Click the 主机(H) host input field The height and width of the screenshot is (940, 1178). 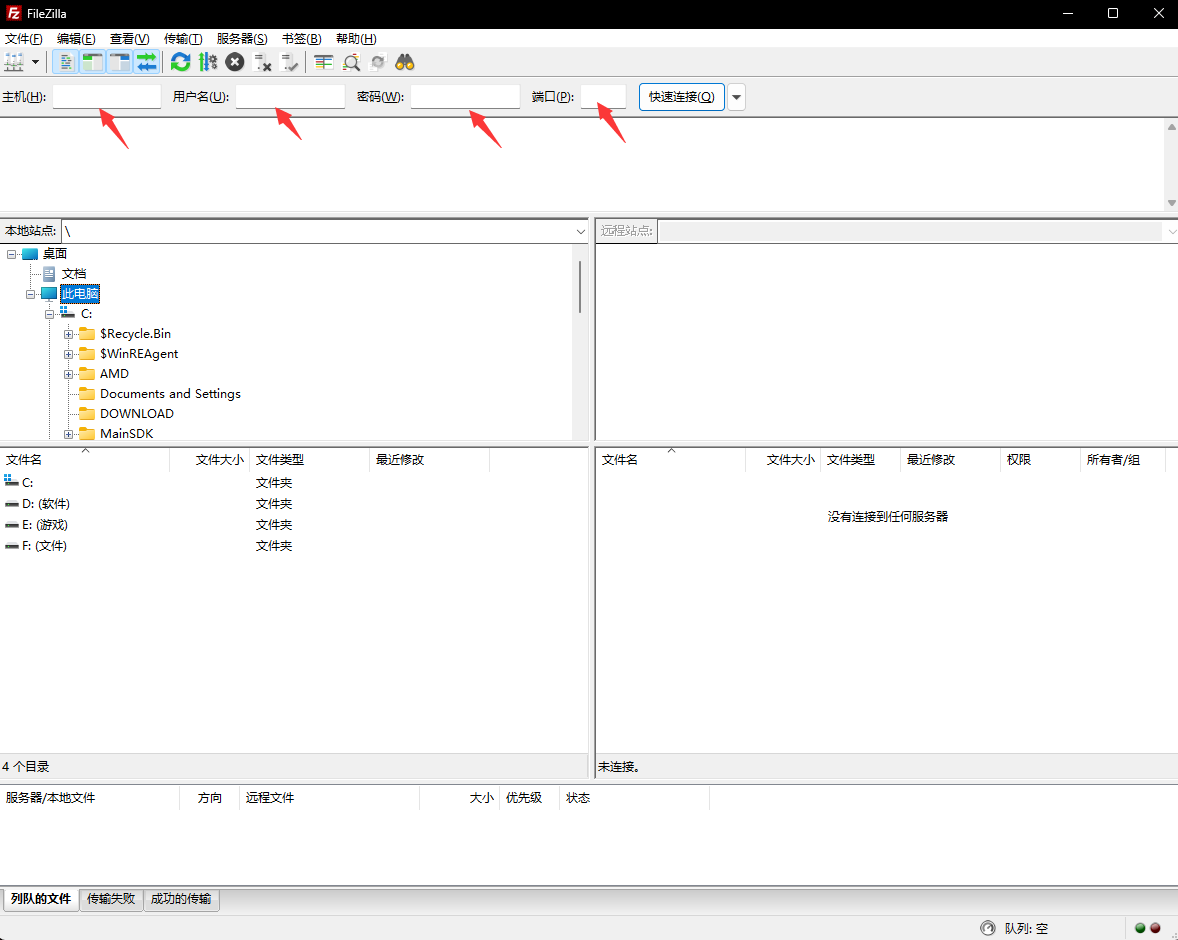point(107,96)
